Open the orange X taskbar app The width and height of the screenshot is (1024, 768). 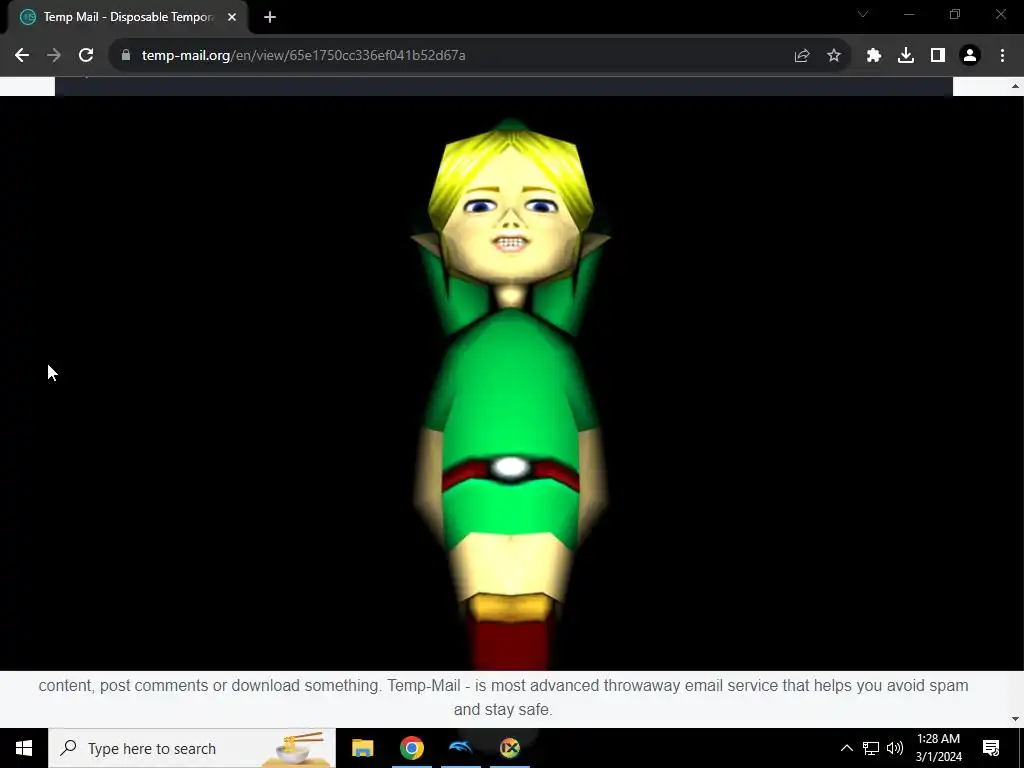click(510, 748)
